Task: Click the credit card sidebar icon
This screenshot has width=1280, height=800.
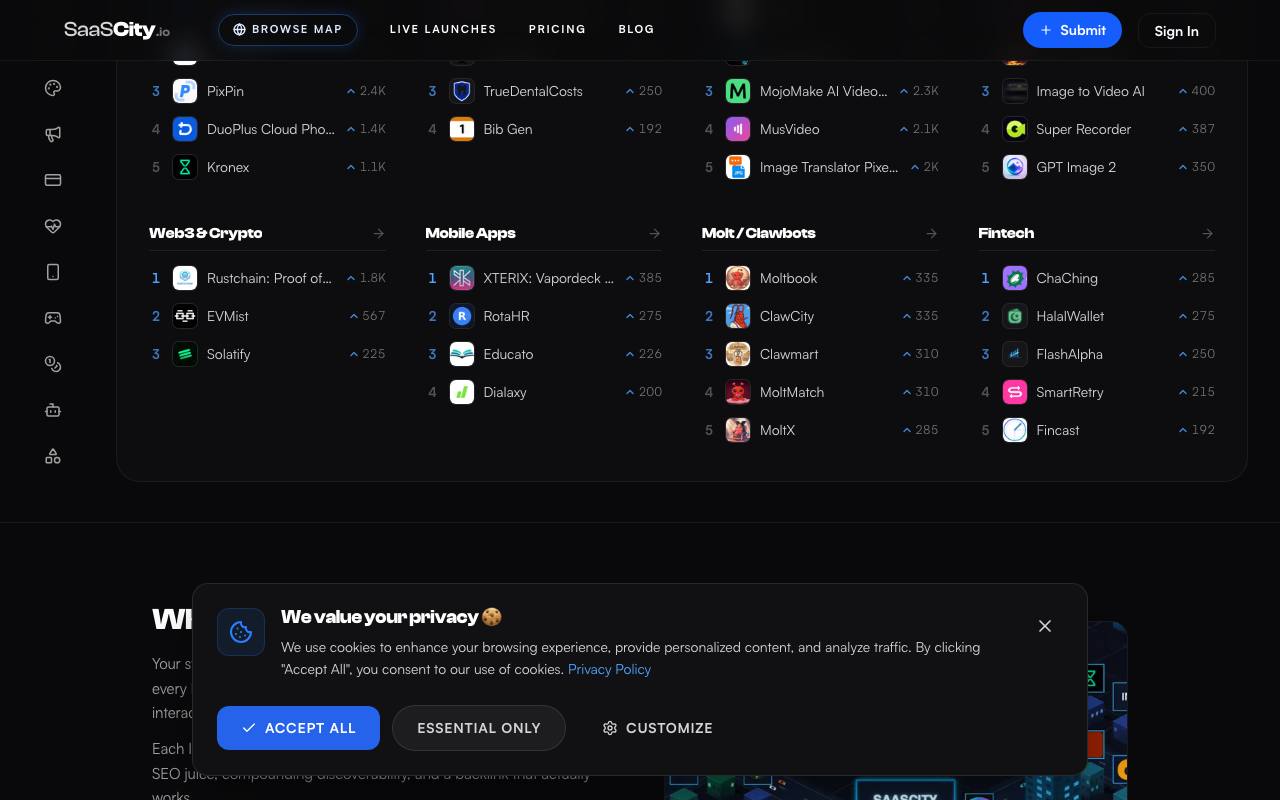Action: (x=53, y=180)
